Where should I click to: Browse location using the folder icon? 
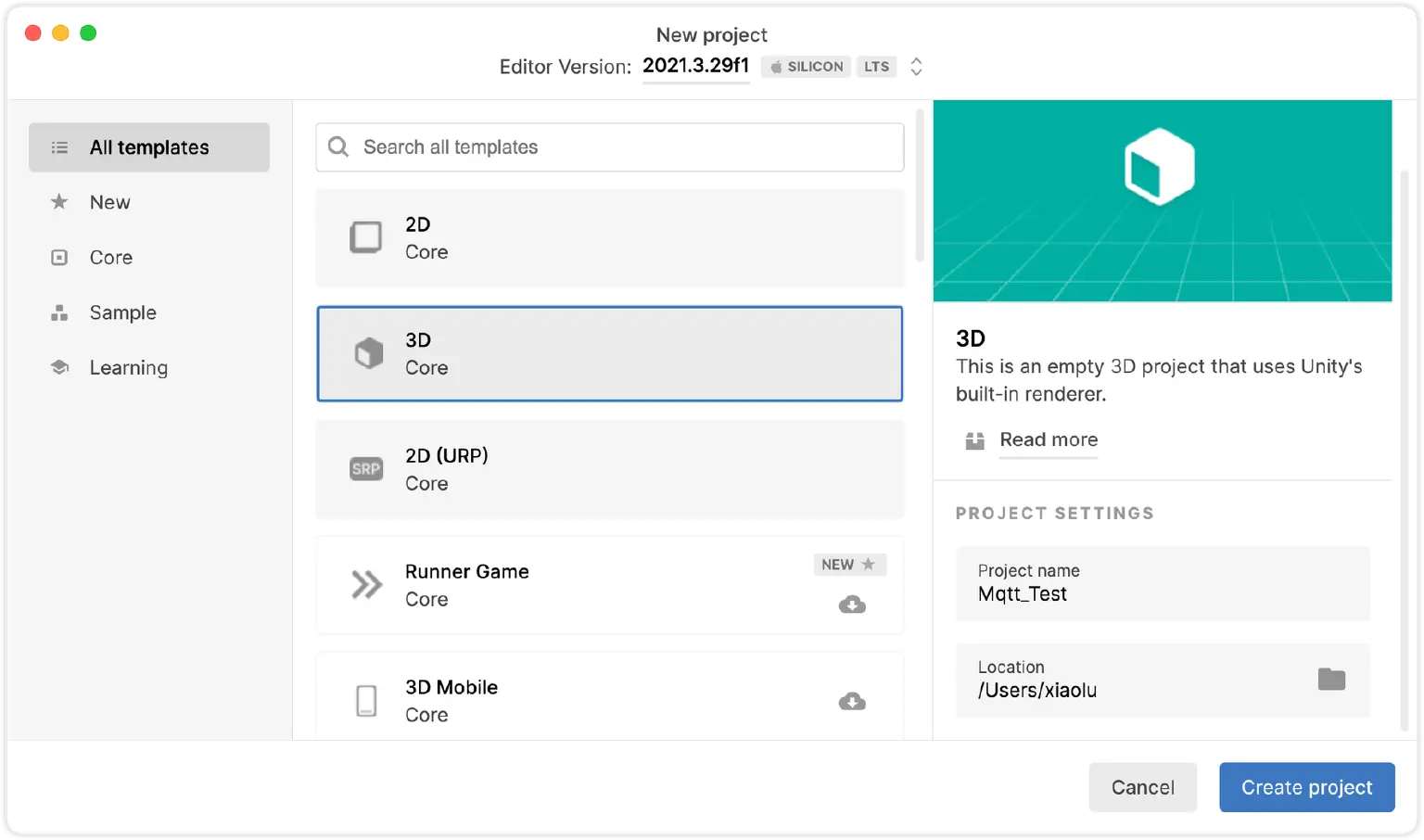[1331, 680]
